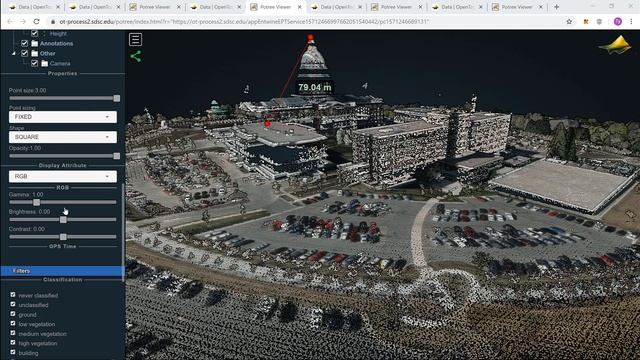Click the sidebar vertical scrollbar
640x360 pixels.
pyautogui.click(x=123, y=233)
